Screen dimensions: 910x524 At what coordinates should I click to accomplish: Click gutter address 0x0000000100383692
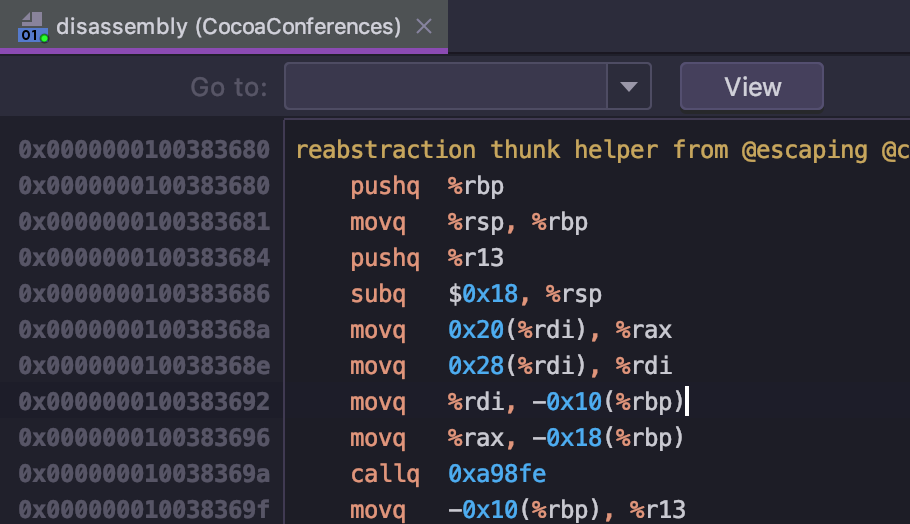[x=144, y=402]
